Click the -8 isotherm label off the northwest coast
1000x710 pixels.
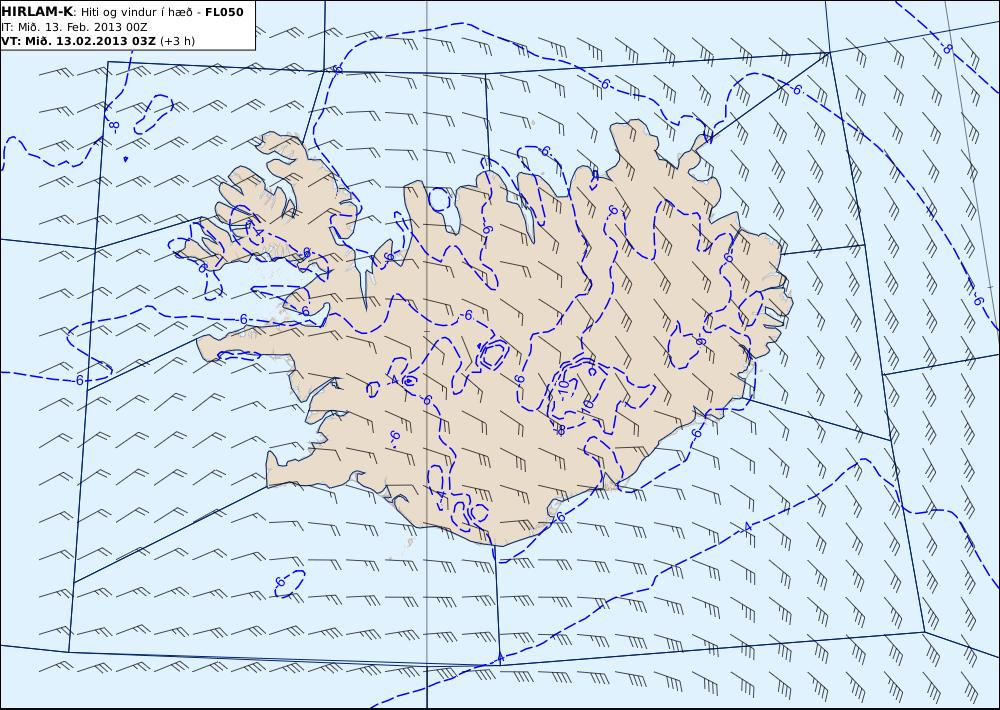114,126
